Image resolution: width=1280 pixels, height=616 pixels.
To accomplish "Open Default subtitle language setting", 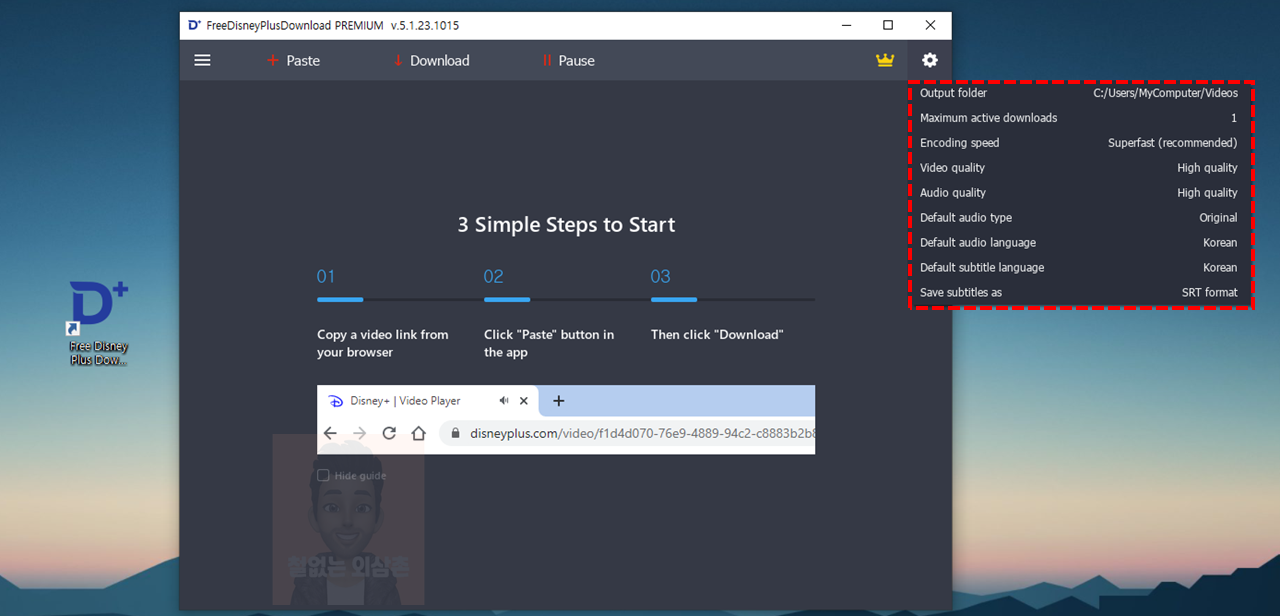I will pyautogui.click(x=1079, y=268).
